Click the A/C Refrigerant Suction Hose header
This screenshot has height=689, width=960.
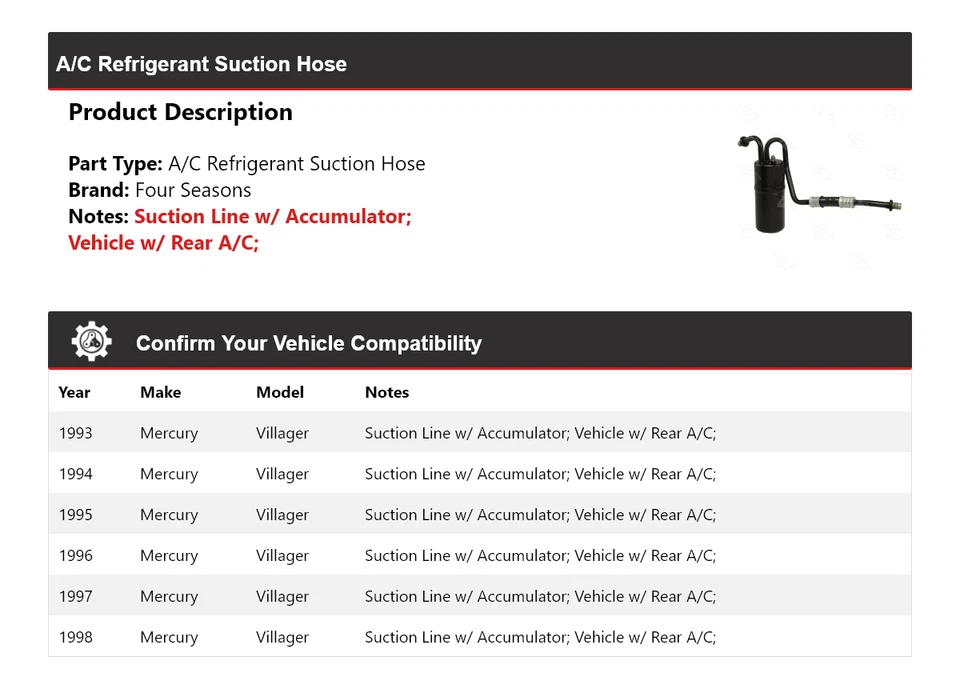click(201, 64)
